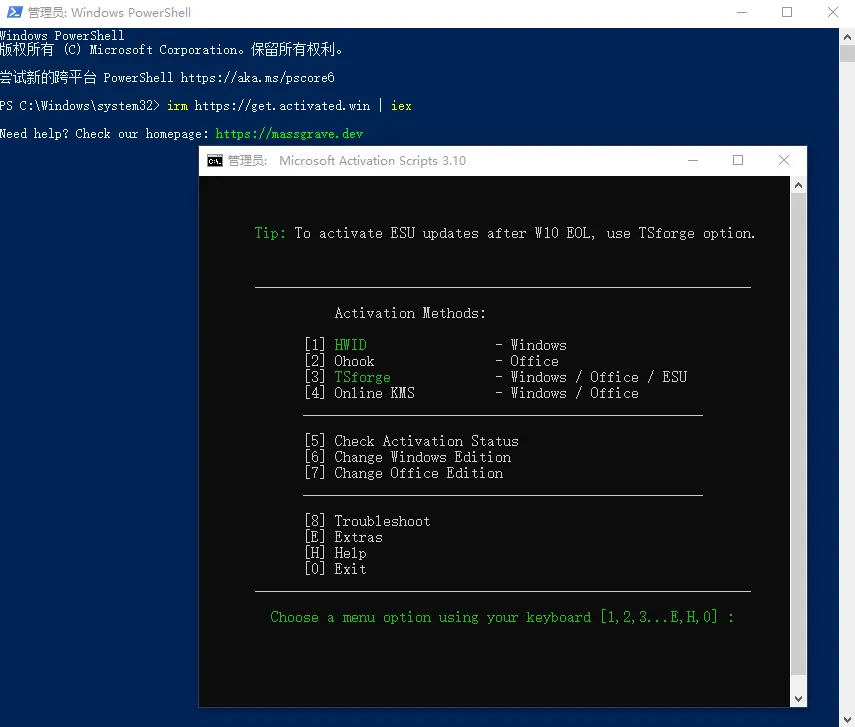Click the 'PS C:\Windows\system32>' prompt

click(x=80, y=106)
